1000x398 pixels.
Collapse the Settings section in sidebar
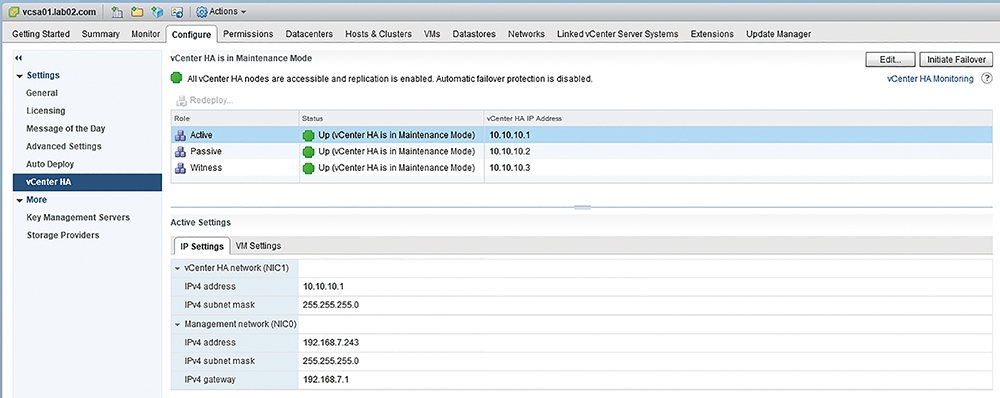tap(20, 76)
